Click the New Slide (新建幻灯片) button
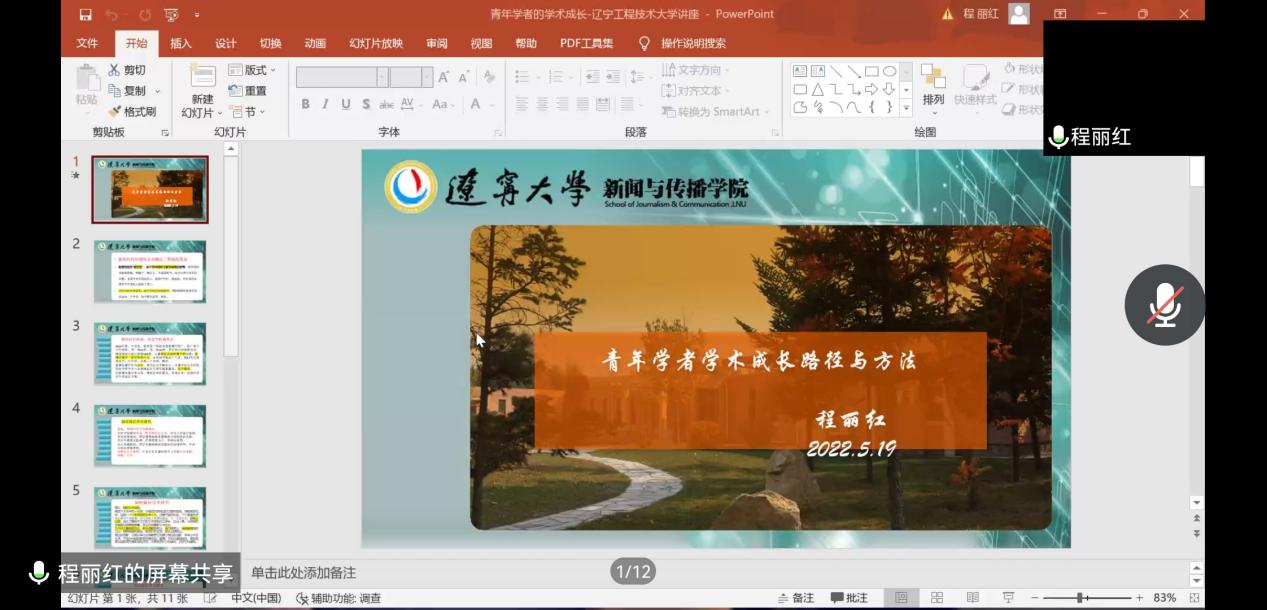The width and height of the screenshot is (1267, 610). pyautogui.click(x=202, y=92)
